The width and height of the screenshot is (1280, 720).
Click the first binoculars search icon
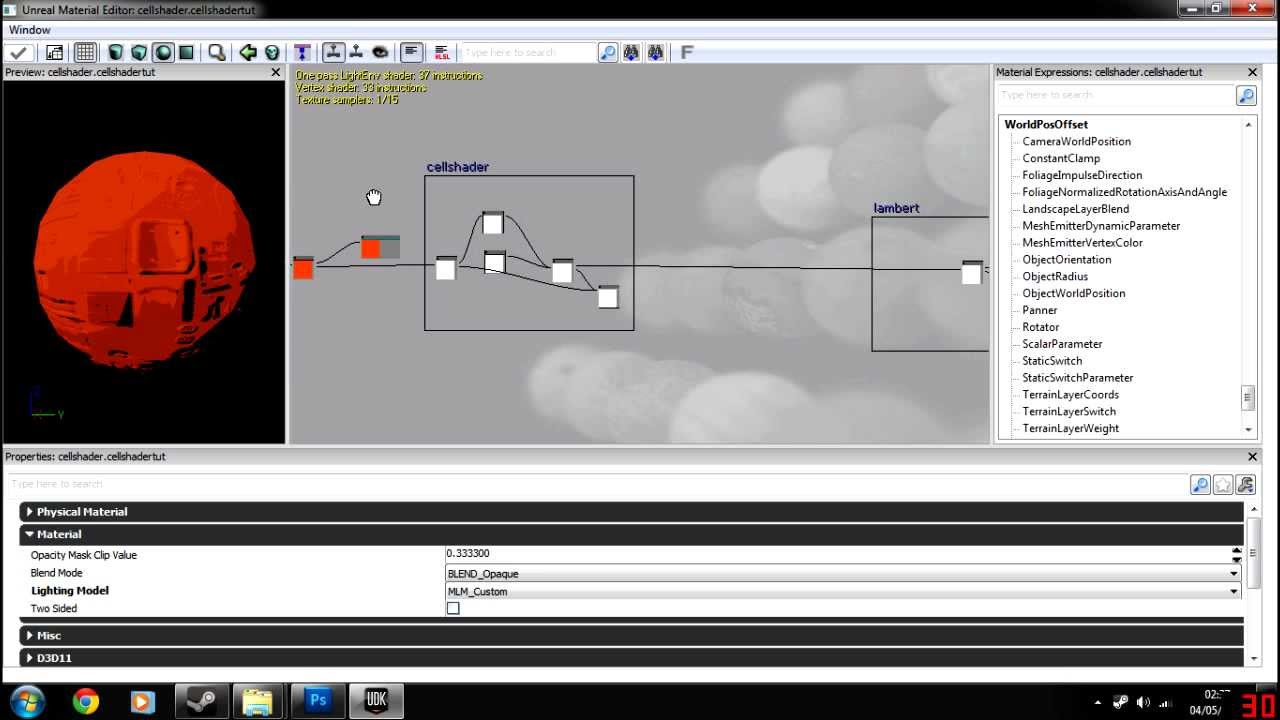click(631, 52)
